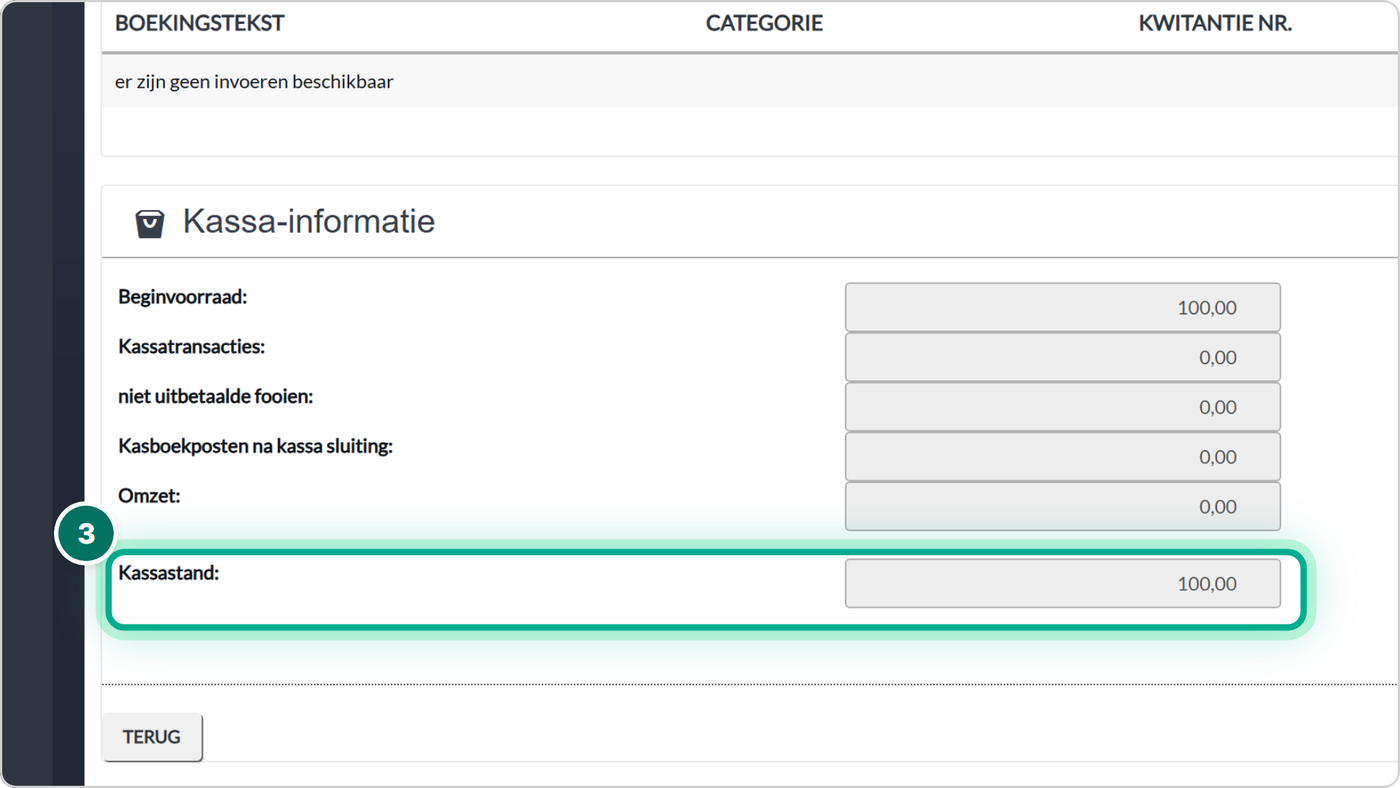
Task: Select the niet uitbetaalde fooien field
Action: pyautogui.click(x=1062, y=407)
